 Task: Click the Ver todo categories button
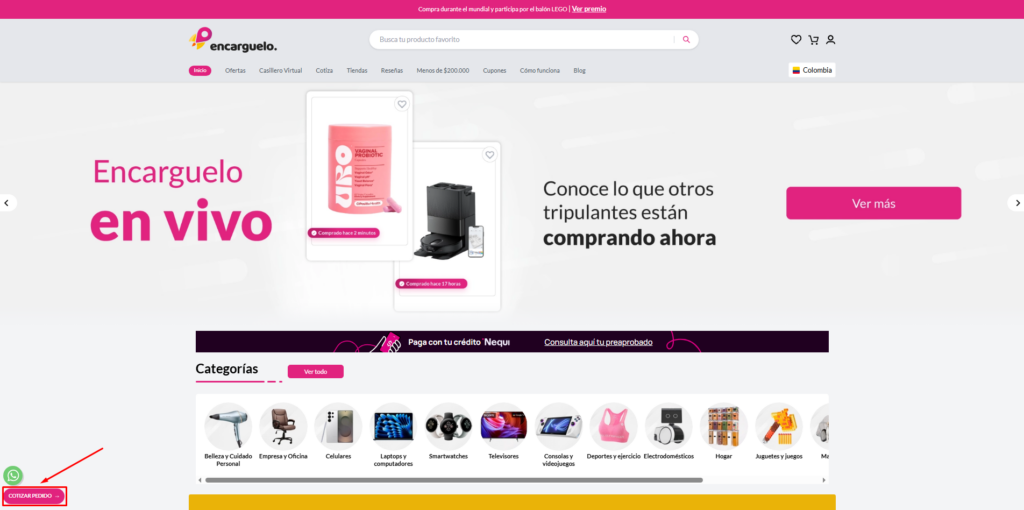315,372
